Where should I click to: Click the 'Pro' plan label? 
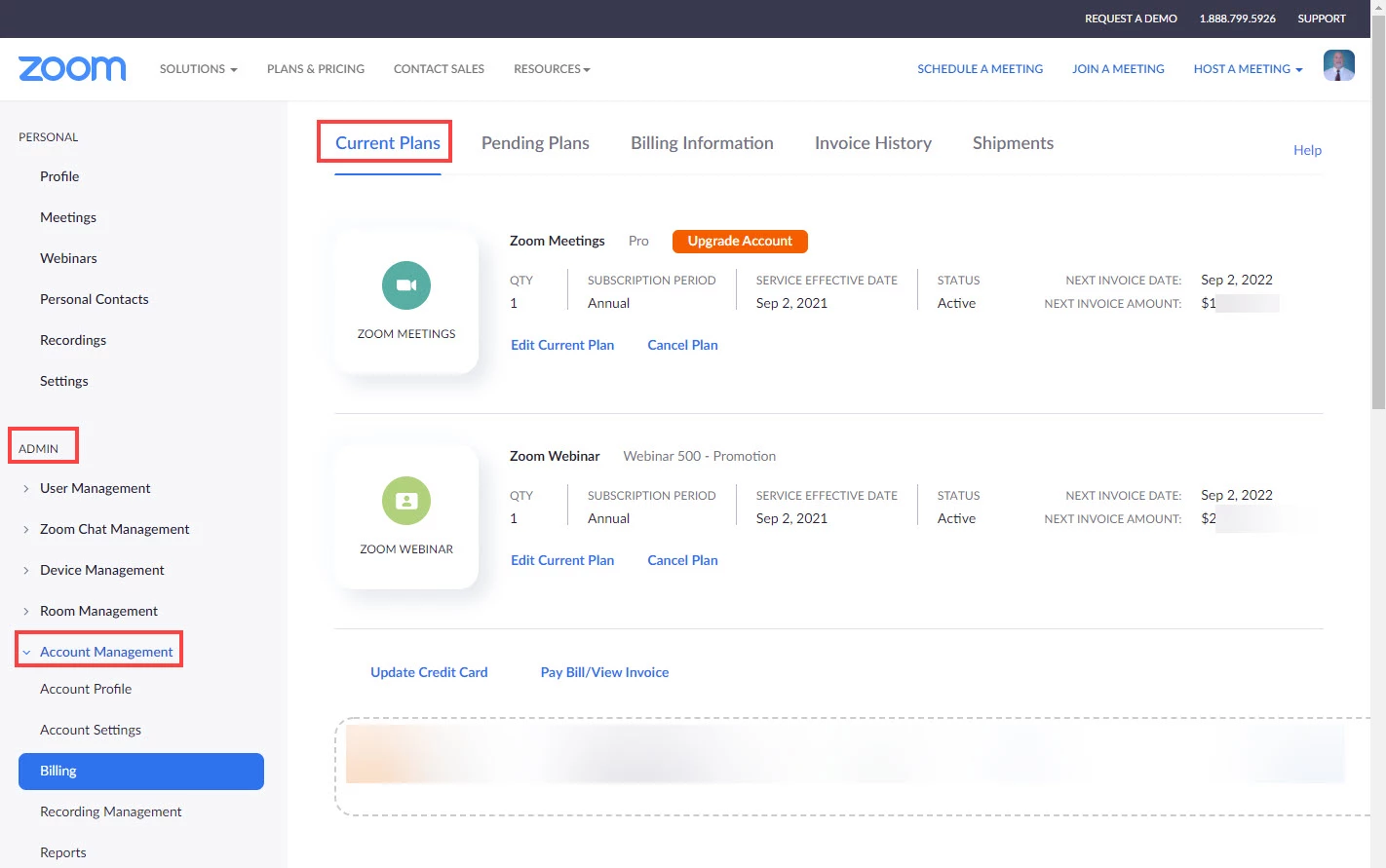coord(638,241)
